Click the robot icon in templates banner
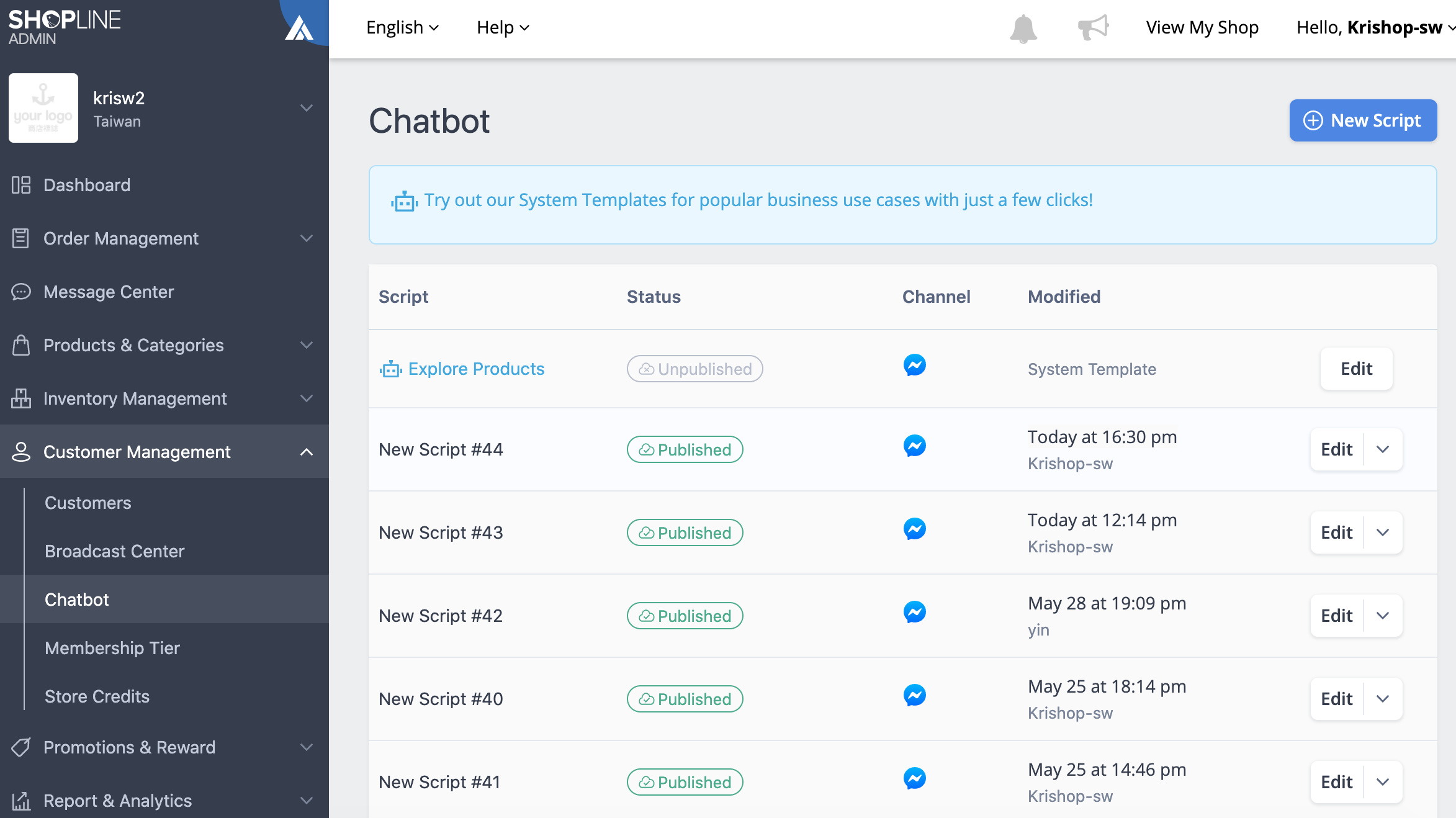This screenshot has height=818, width=1456. [405, 201]
